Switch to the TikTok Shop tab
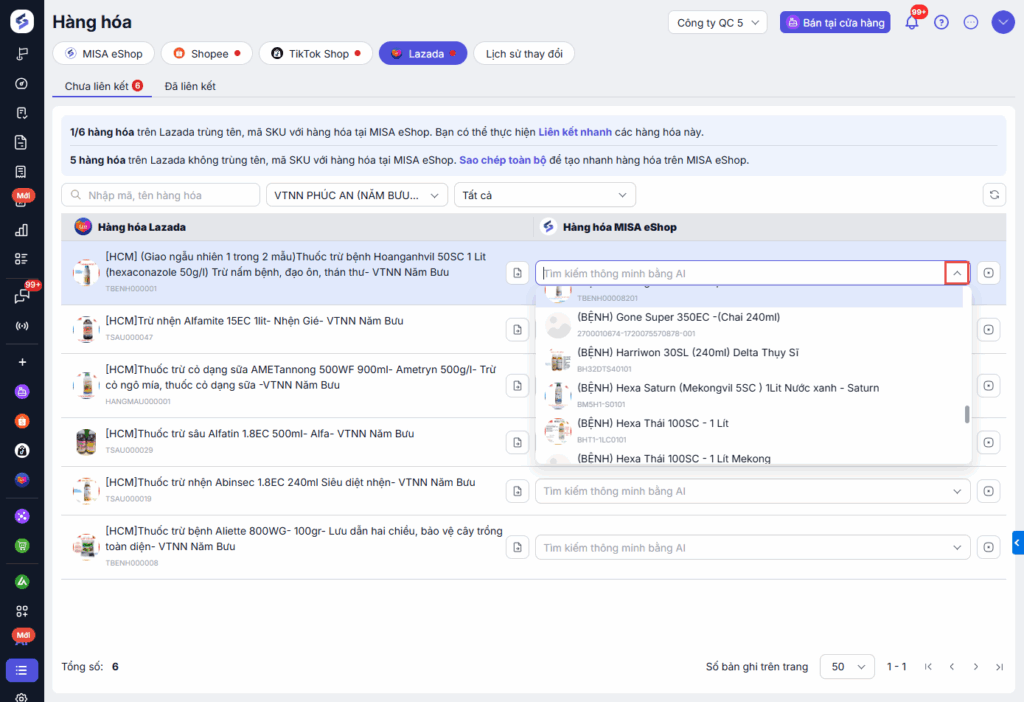This screenshot has height=702, width=1024. (x=315, y=54)
